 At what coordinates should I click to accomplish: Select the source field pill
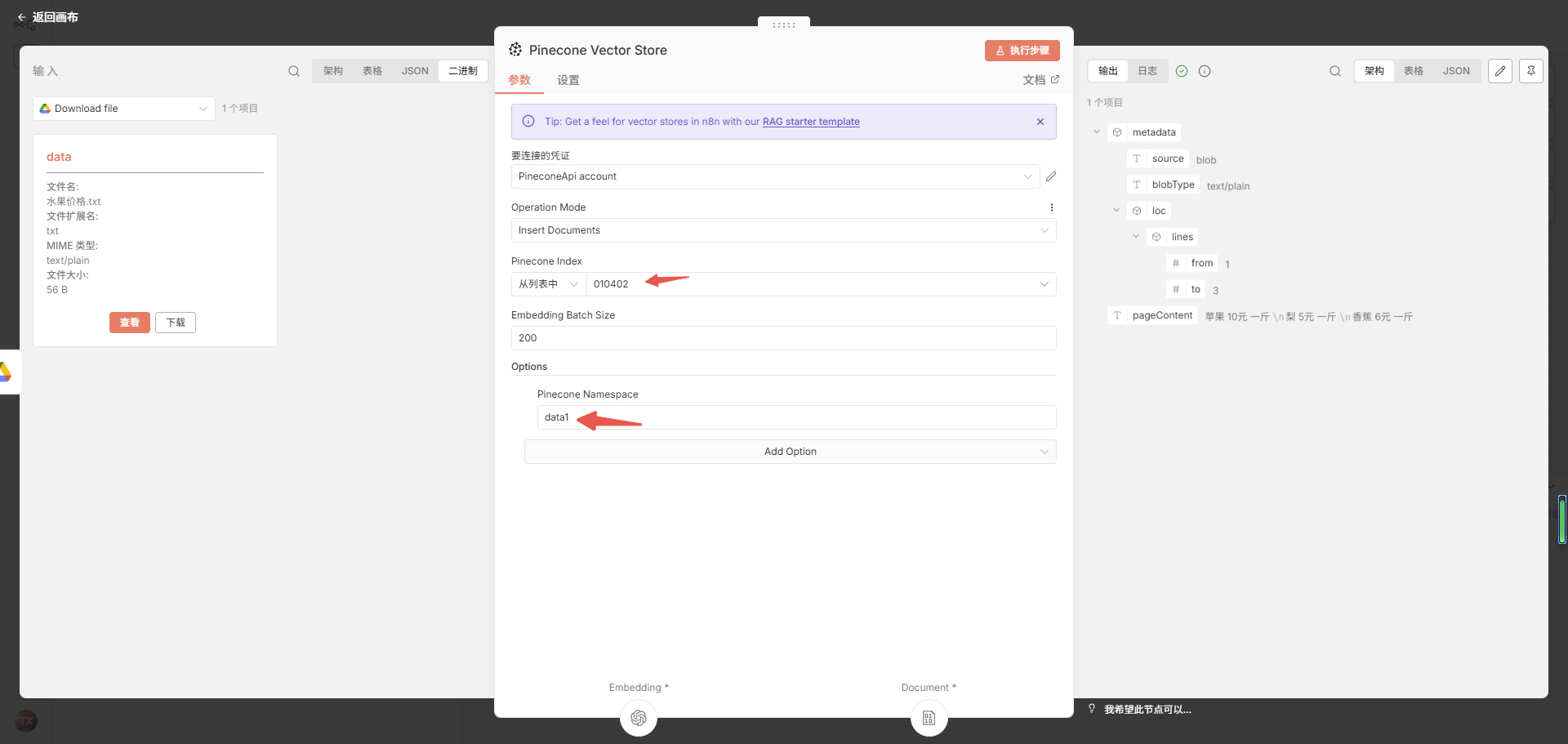pyautogui.click(x=1158, y=158)
